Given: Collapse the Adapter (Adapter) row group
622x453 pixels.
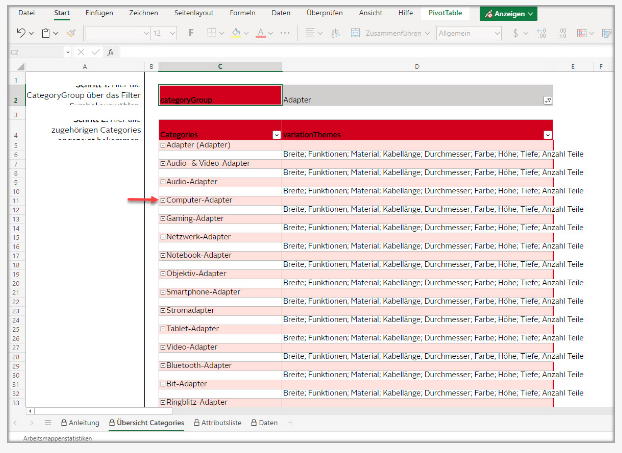Looking at the screenshot, I should pos(163,146).
